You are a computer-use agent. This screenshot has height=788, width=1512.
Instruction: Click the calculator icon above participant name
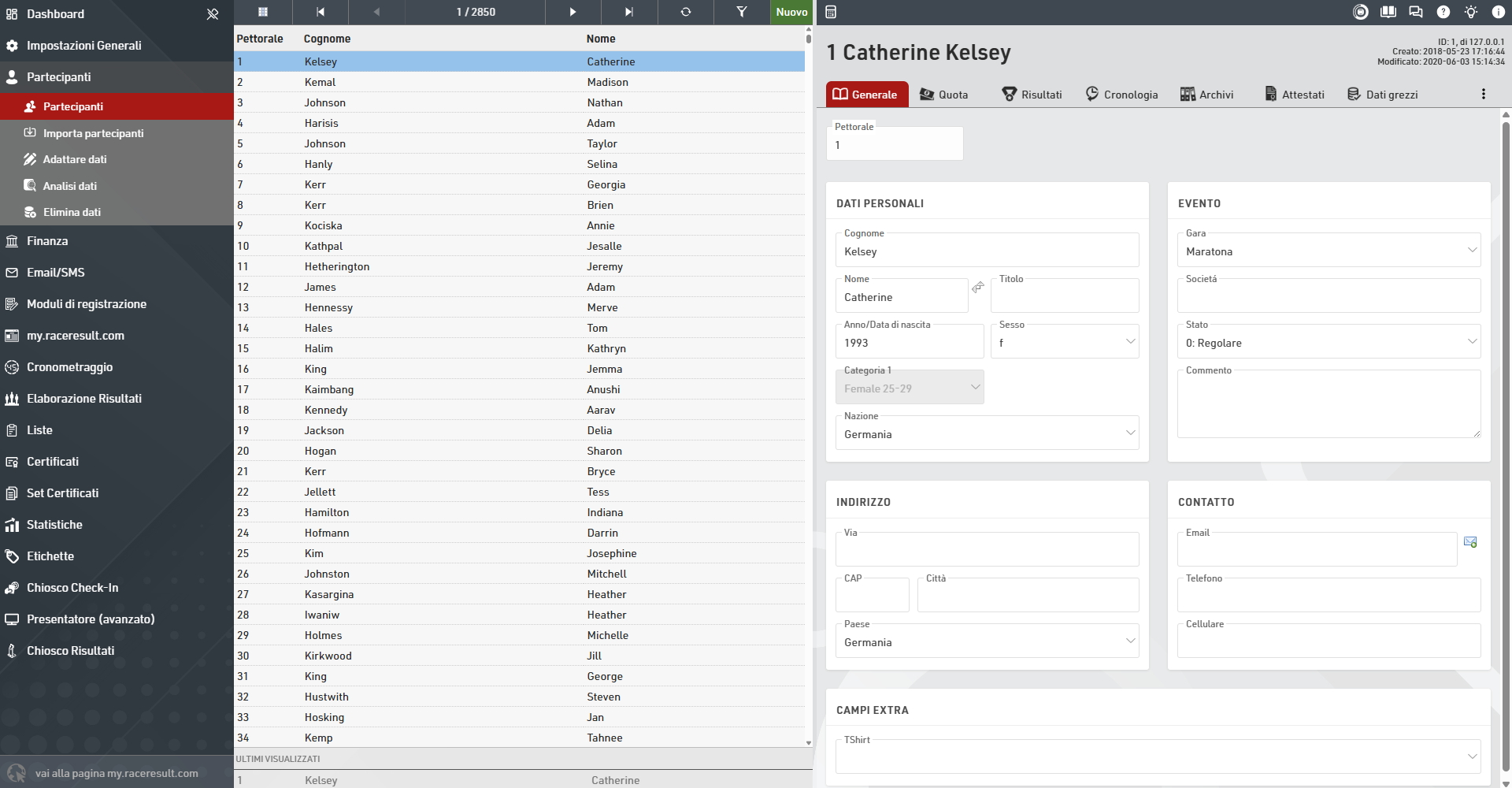(831, 12)
